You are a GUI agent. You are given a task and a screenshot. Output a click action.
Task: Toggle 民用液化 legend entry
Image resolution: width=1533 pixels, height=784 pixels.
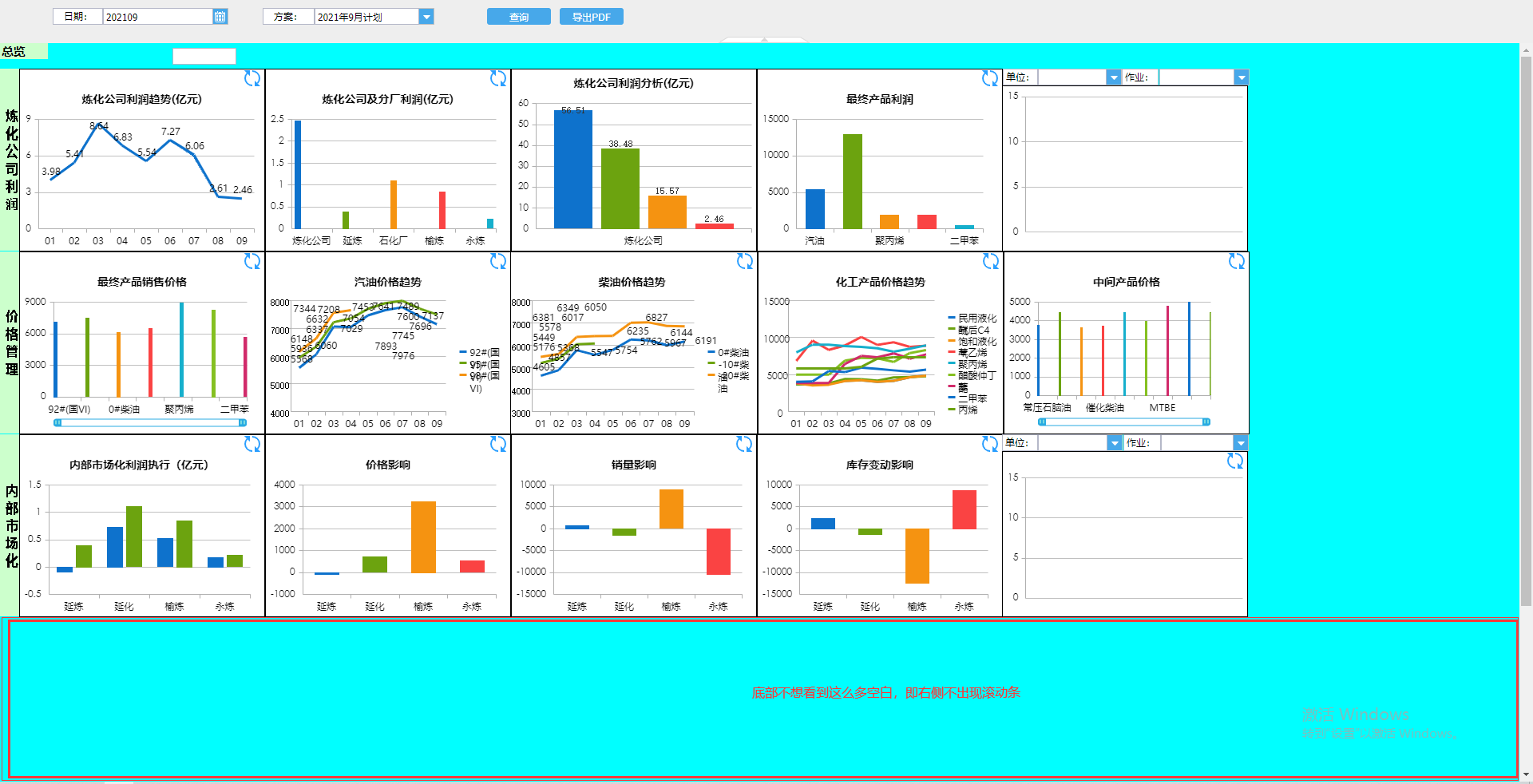972,318
